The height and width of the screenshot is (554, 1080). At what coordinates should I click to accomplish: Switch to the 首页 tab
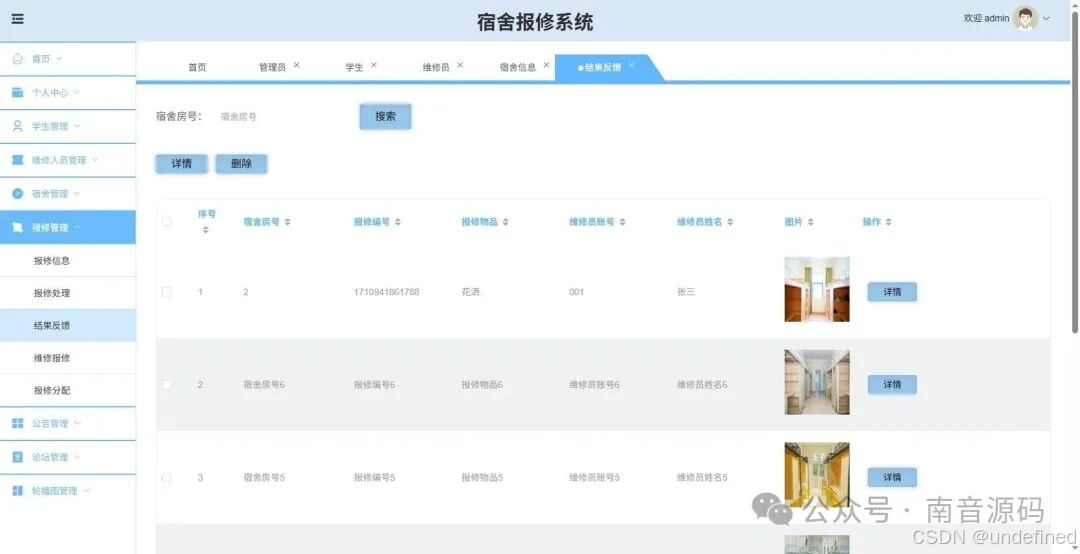click(x=197, y=68)
